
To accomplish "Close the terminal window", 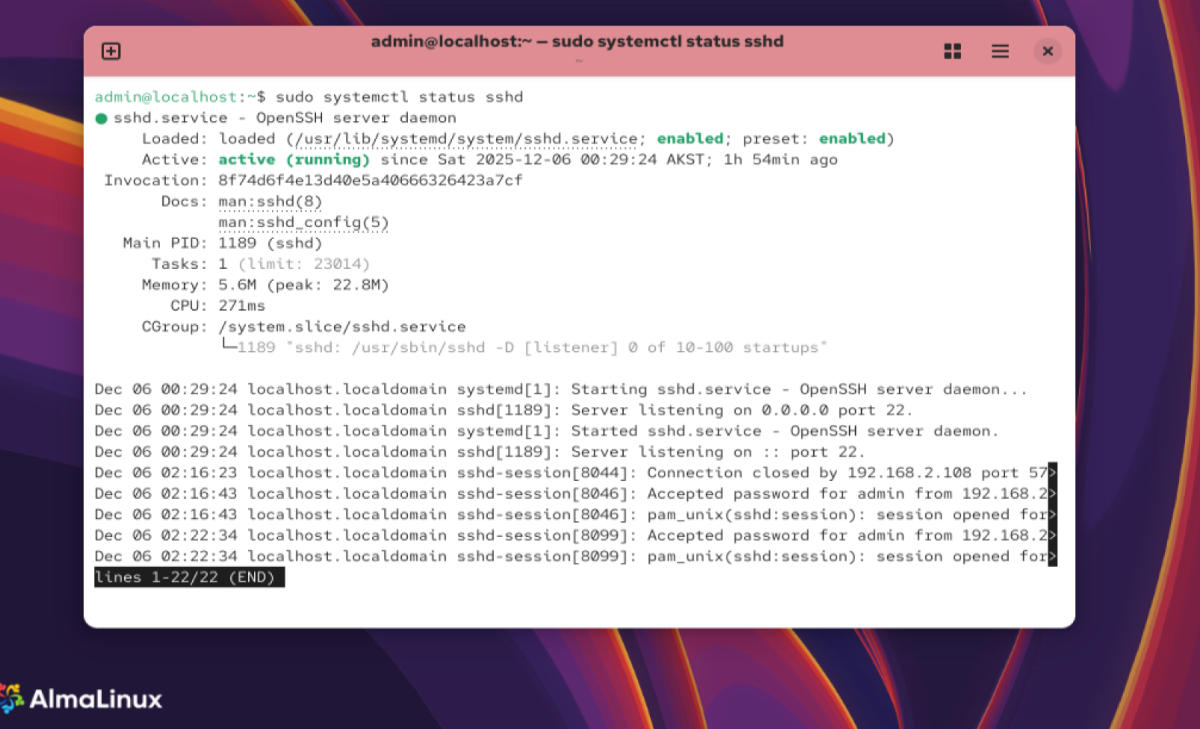I will coord(1047,51).
